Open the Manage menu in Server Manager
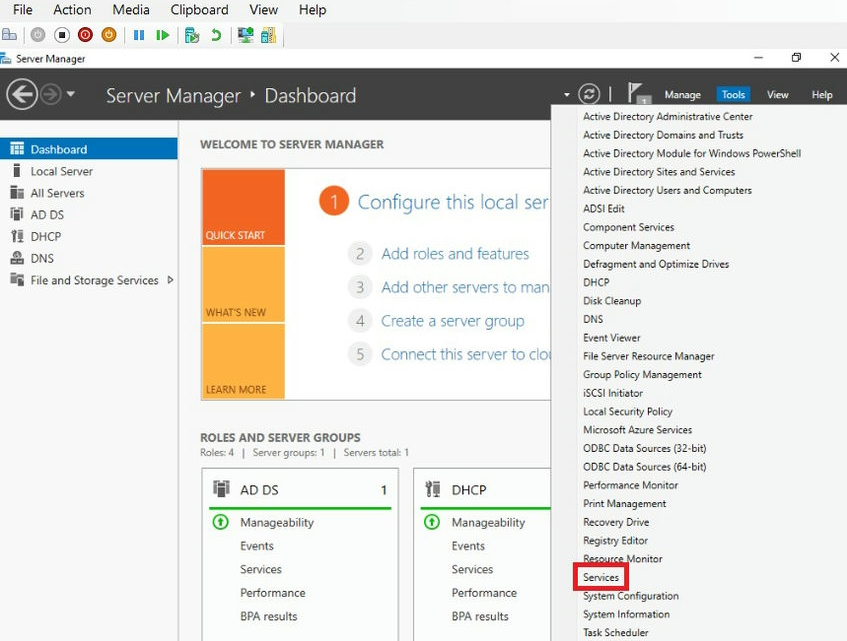Image resolution: width=847 pixels, height=641 pixels. [x=682, y=95]
